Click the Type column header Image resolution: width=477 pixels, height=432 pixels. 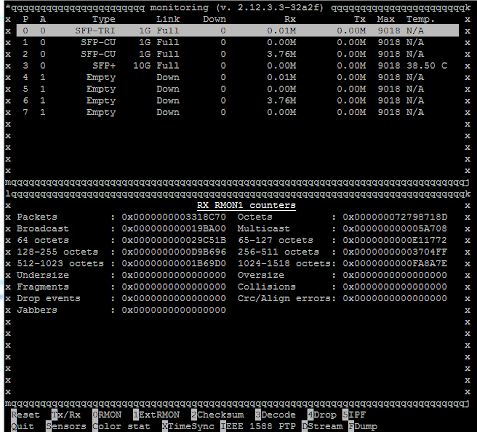coord(104,19)
